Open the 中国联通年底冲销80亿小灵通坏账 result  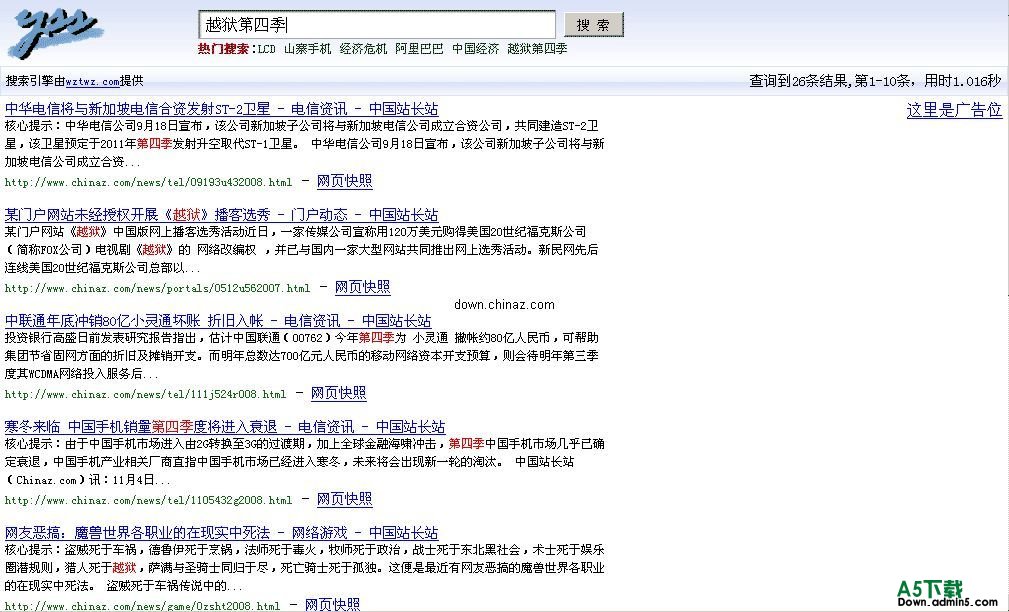(x=218, y=321)
